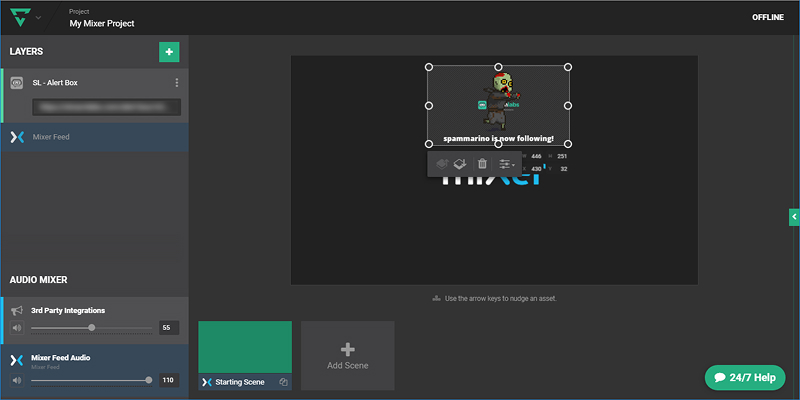This screenshot has height=400, width=800.
Task: Open the SL - Alert Box options menu
Action: coord(177,83)
